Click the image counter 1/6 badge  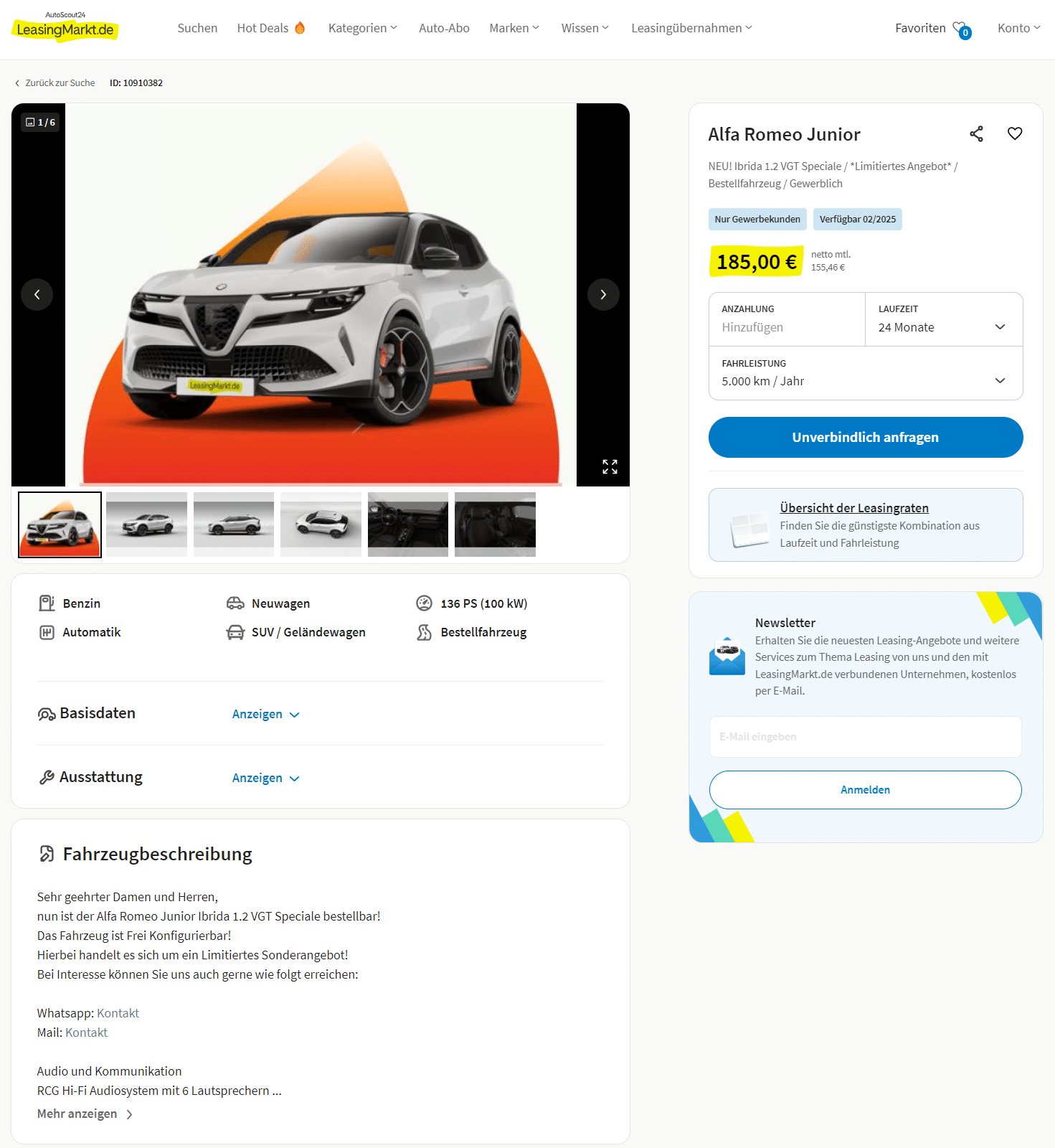coord(40,123)
